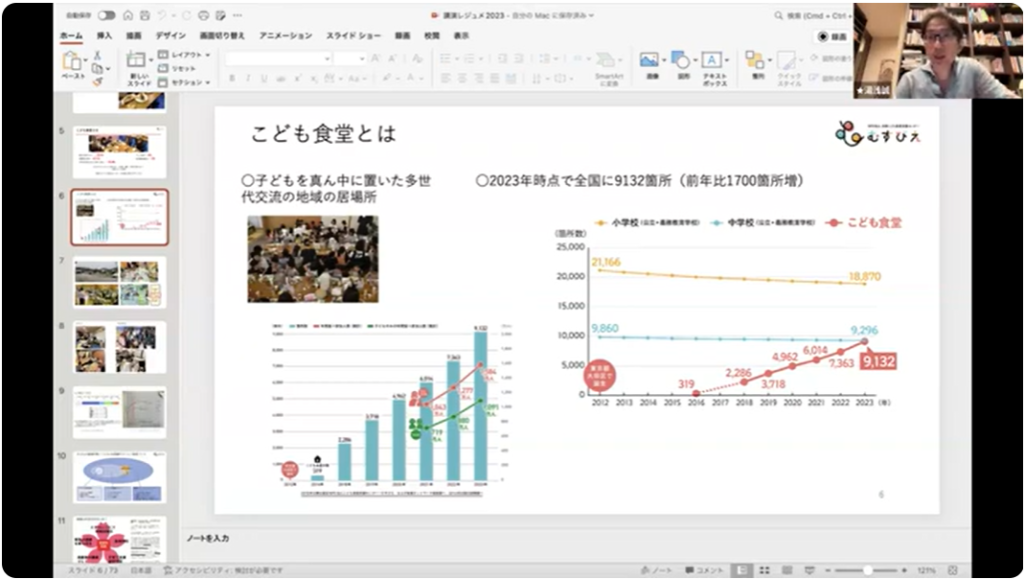Screen dimensions: 1024x579
Task: Select slide 9 thumbnail
Action: pyautogui.click(x=119, y=413)
